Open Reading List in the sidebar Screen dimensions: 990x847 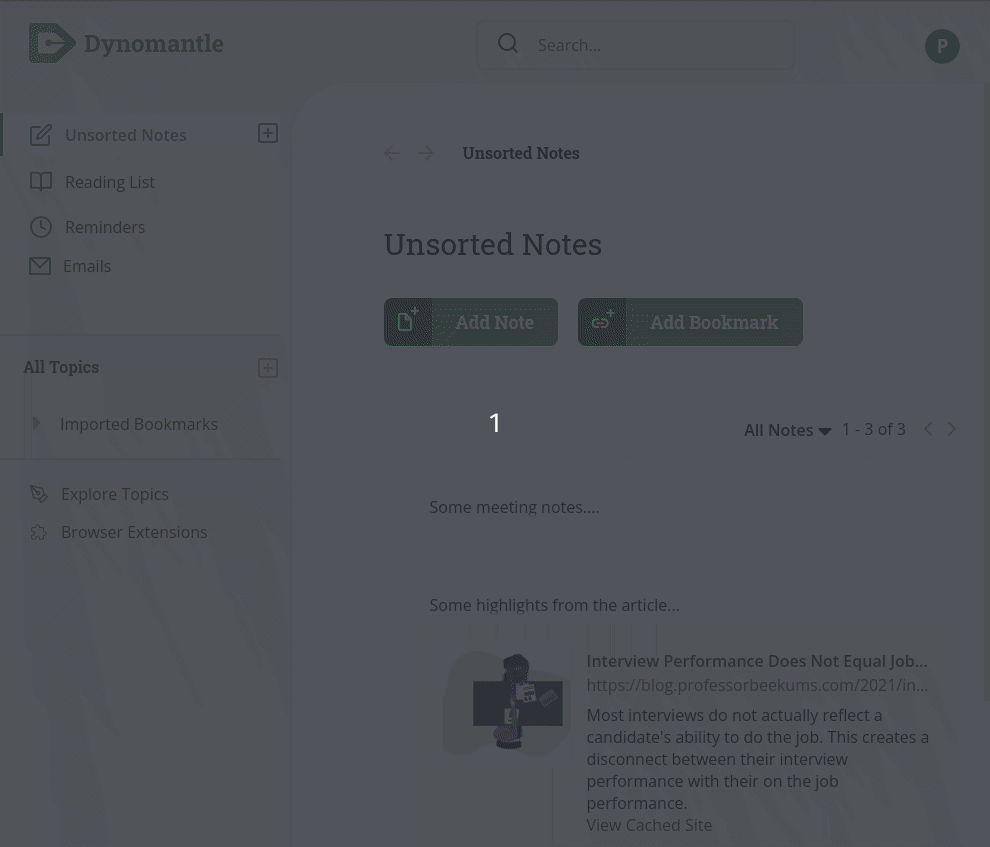click(x=110, y=182)
